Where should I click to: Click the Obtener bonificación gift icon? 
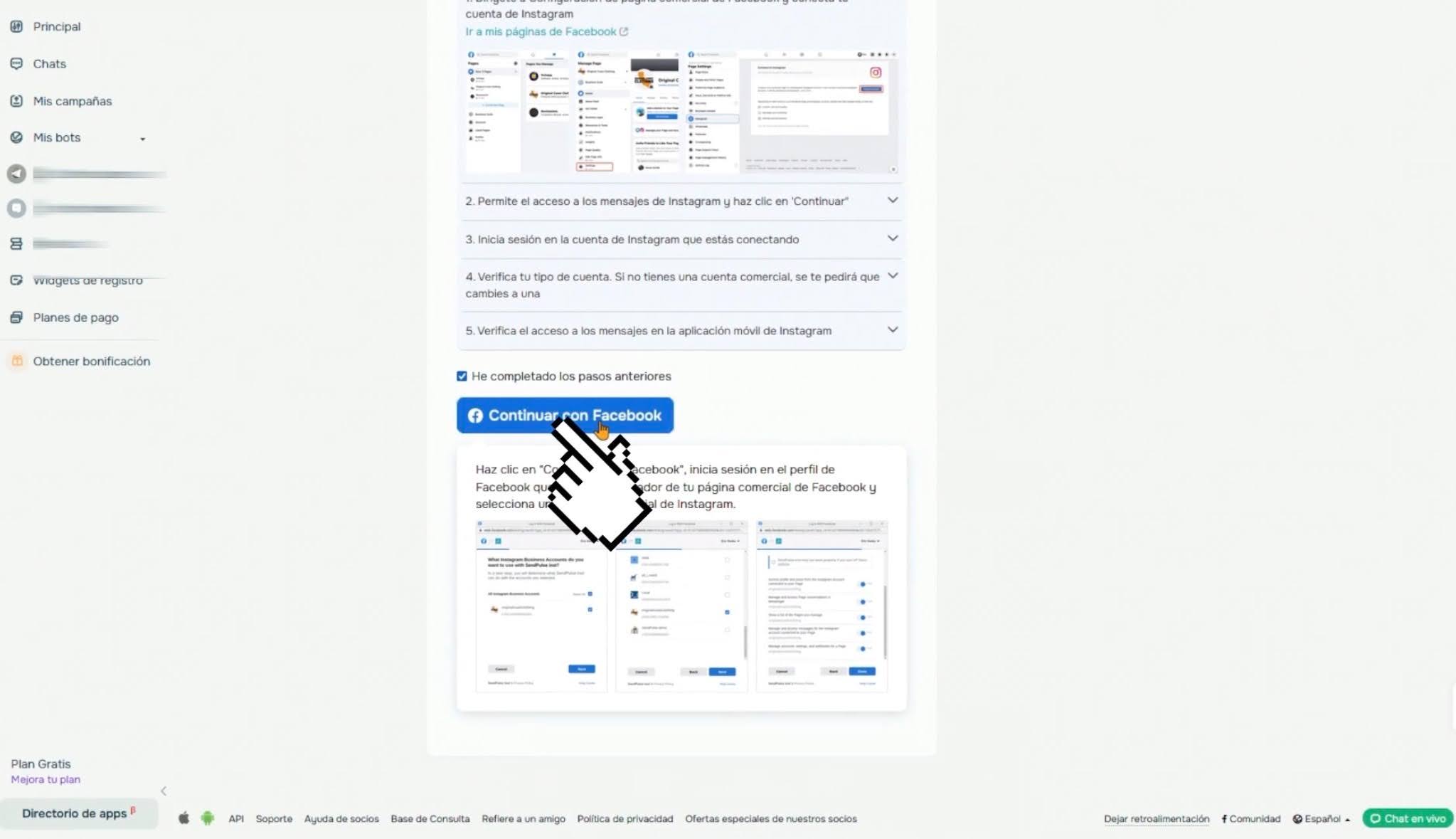click(x=17, y=361)
